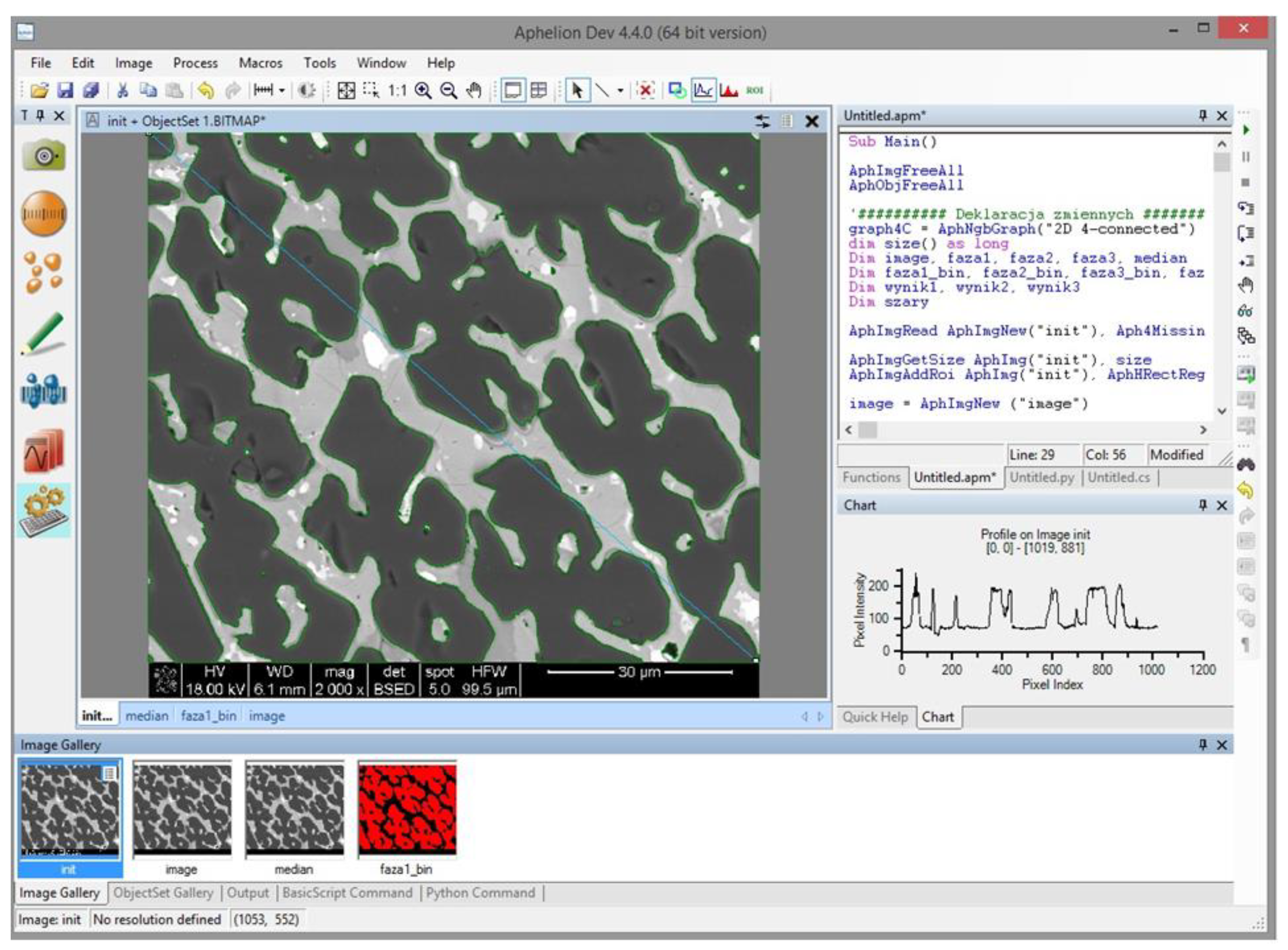The image size is (1288, 950).
Task: Open the ObjectSet Gallery tab
Action: pos(163,893)
